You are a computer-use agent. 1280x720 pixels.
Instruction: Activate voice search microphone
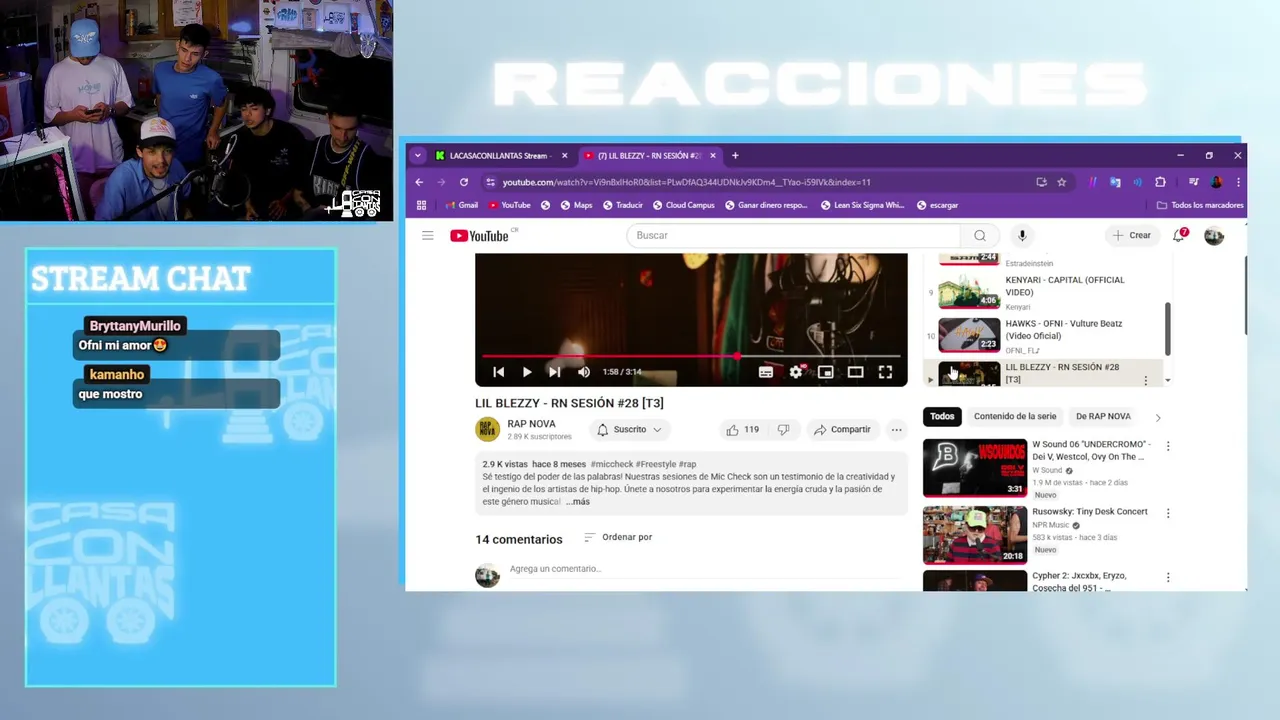[x=1022, y=235]
